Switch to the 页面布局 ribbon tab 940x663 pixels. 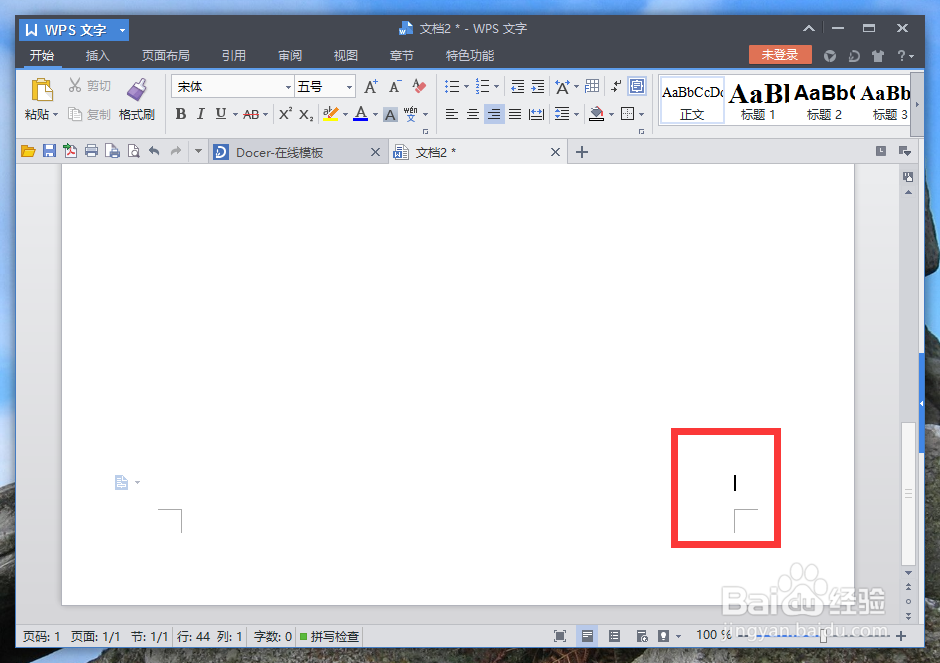click(166, 56)
